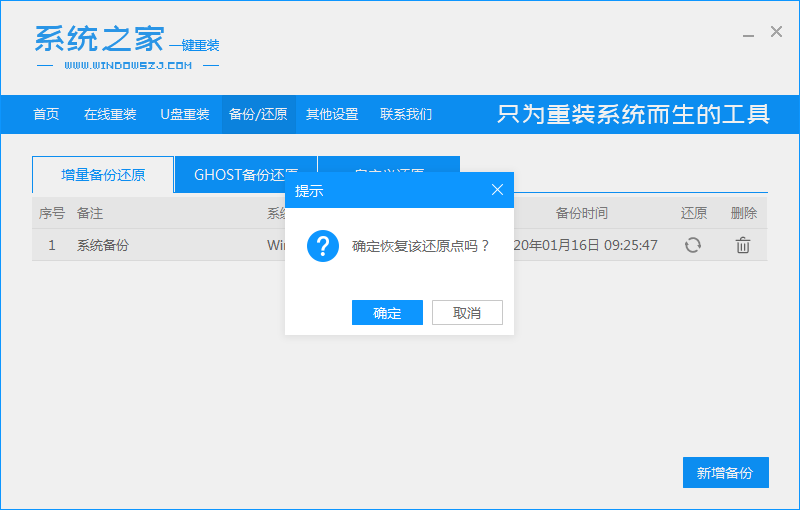Close the 系统之家 application window
This screenshot has height=510, width=800.
click(776, 32)
